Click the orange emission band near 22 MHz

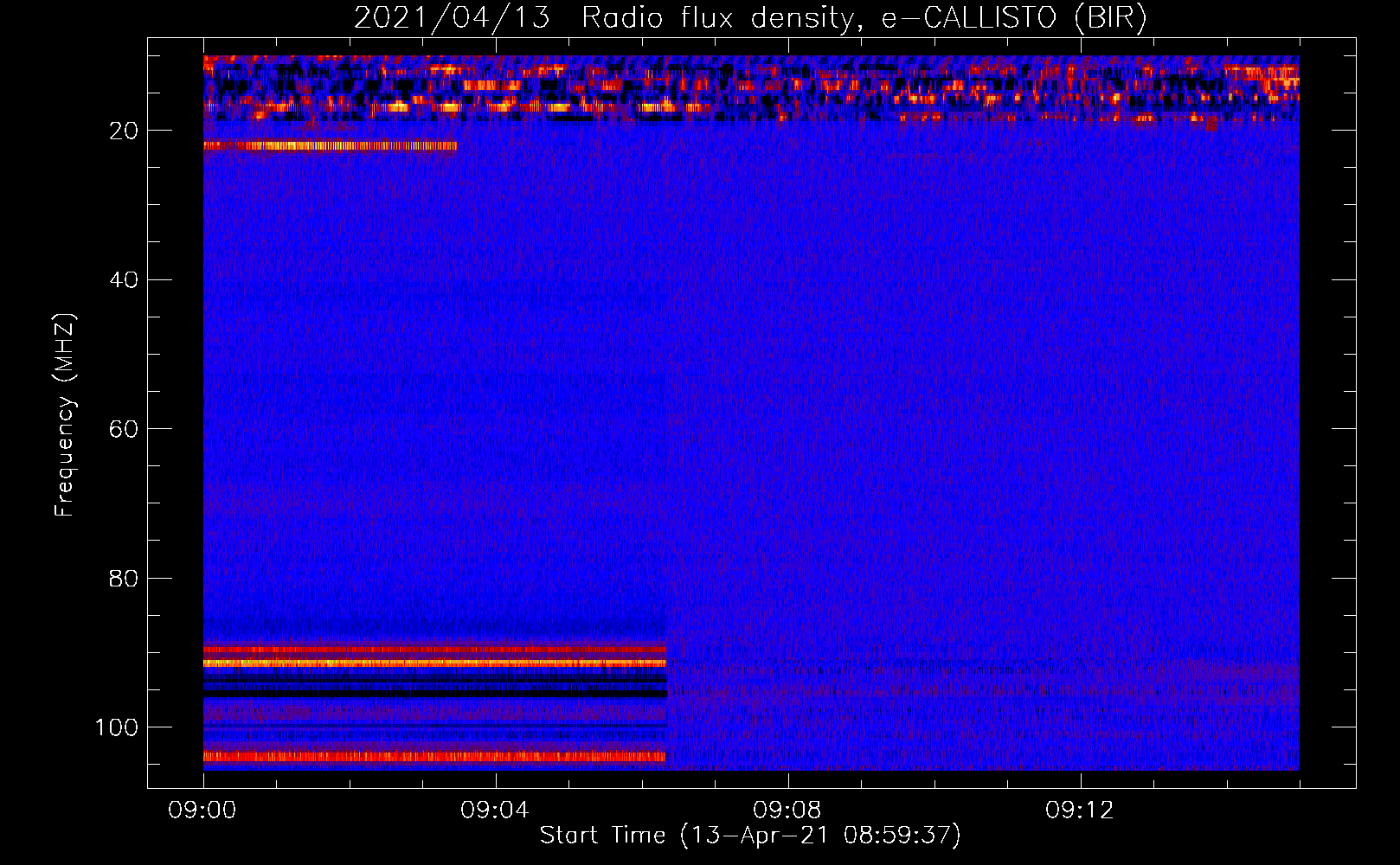(x=330, y=146)
